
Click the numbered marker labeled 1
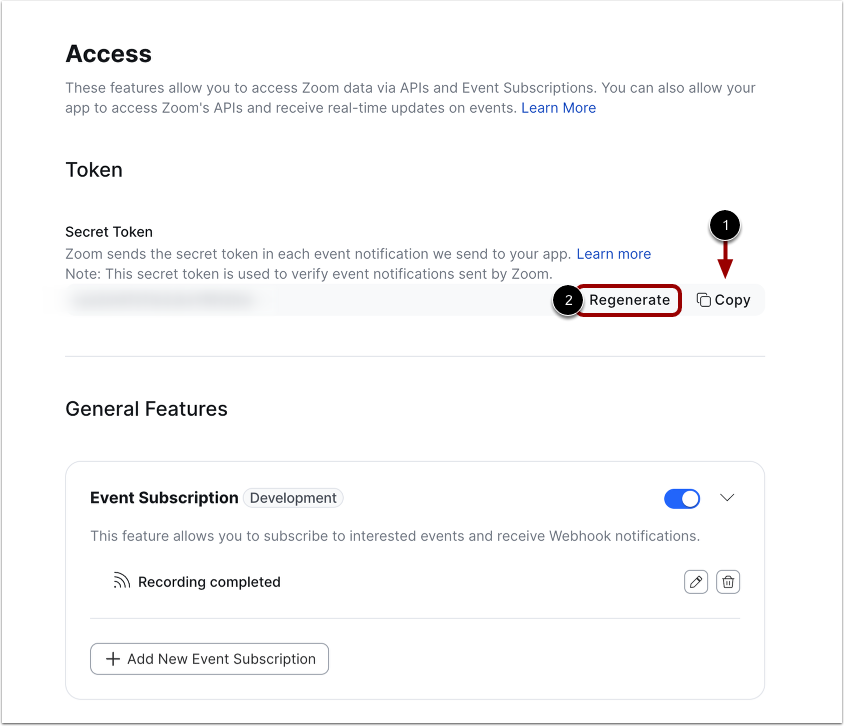tap(723, 225)
